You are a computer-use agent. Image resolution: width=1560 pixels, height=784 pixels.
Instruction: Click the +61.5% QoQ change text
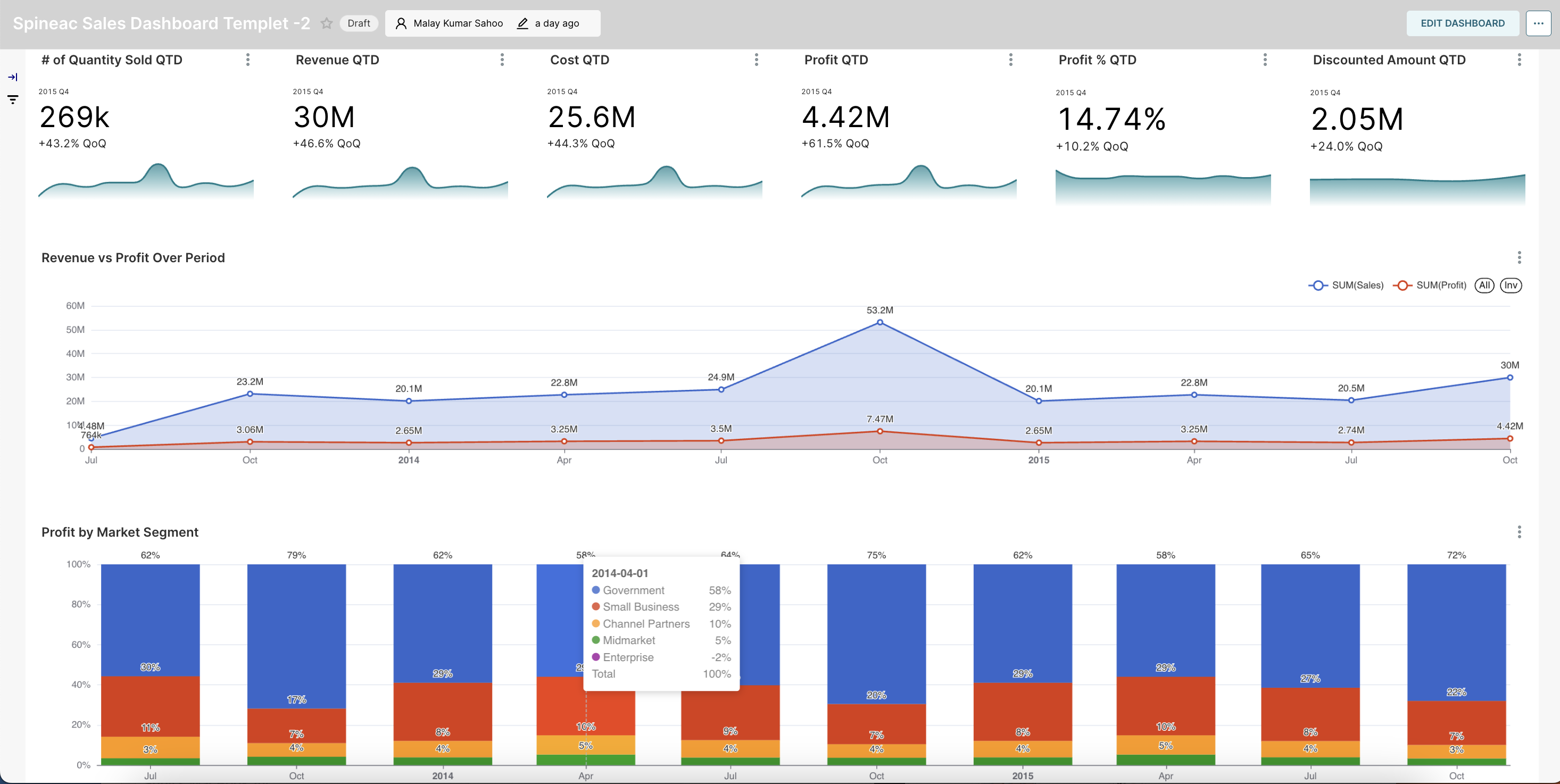tap(835, 144)
